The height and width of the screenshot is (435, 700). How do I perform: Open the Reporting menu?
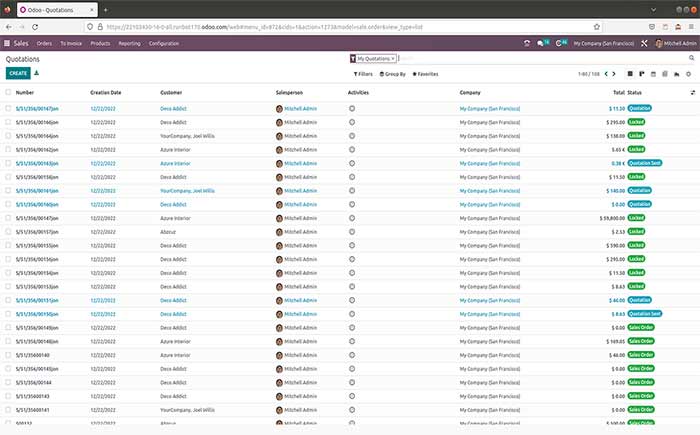click(x=129, y=43)
